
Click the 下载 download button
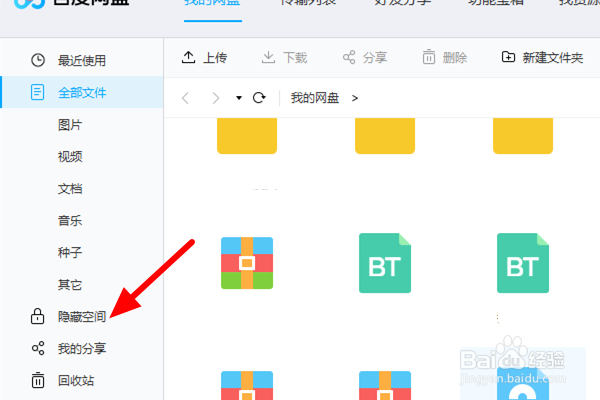tap(284, 58)
